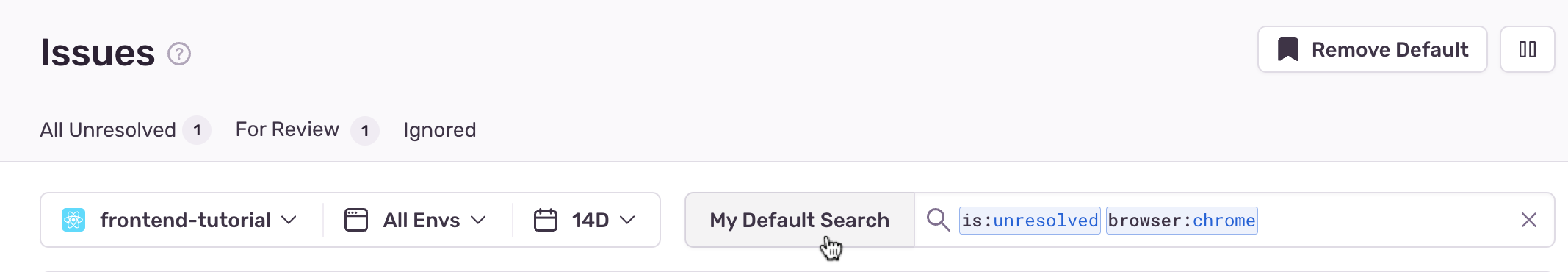Click the magnifying glass search icon

coord(938,219)
